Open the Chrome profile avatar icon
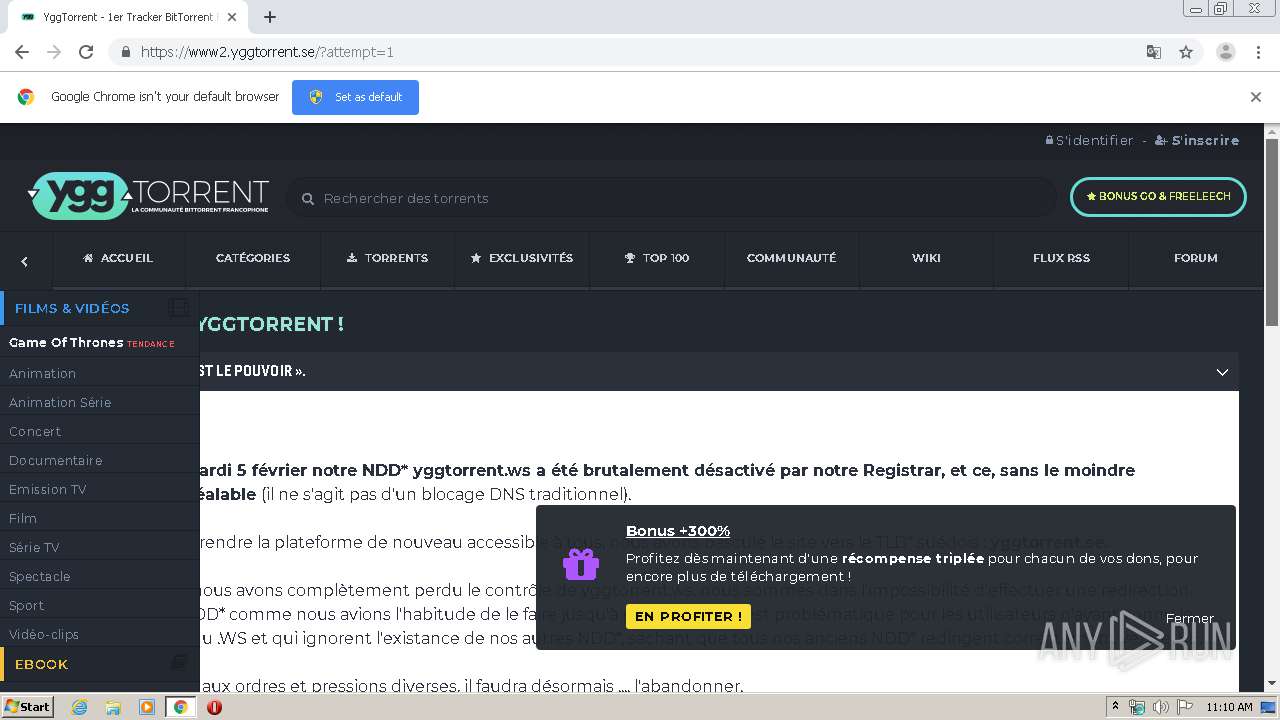Viewport: 1280px width, 720px height. (1225, 52)
